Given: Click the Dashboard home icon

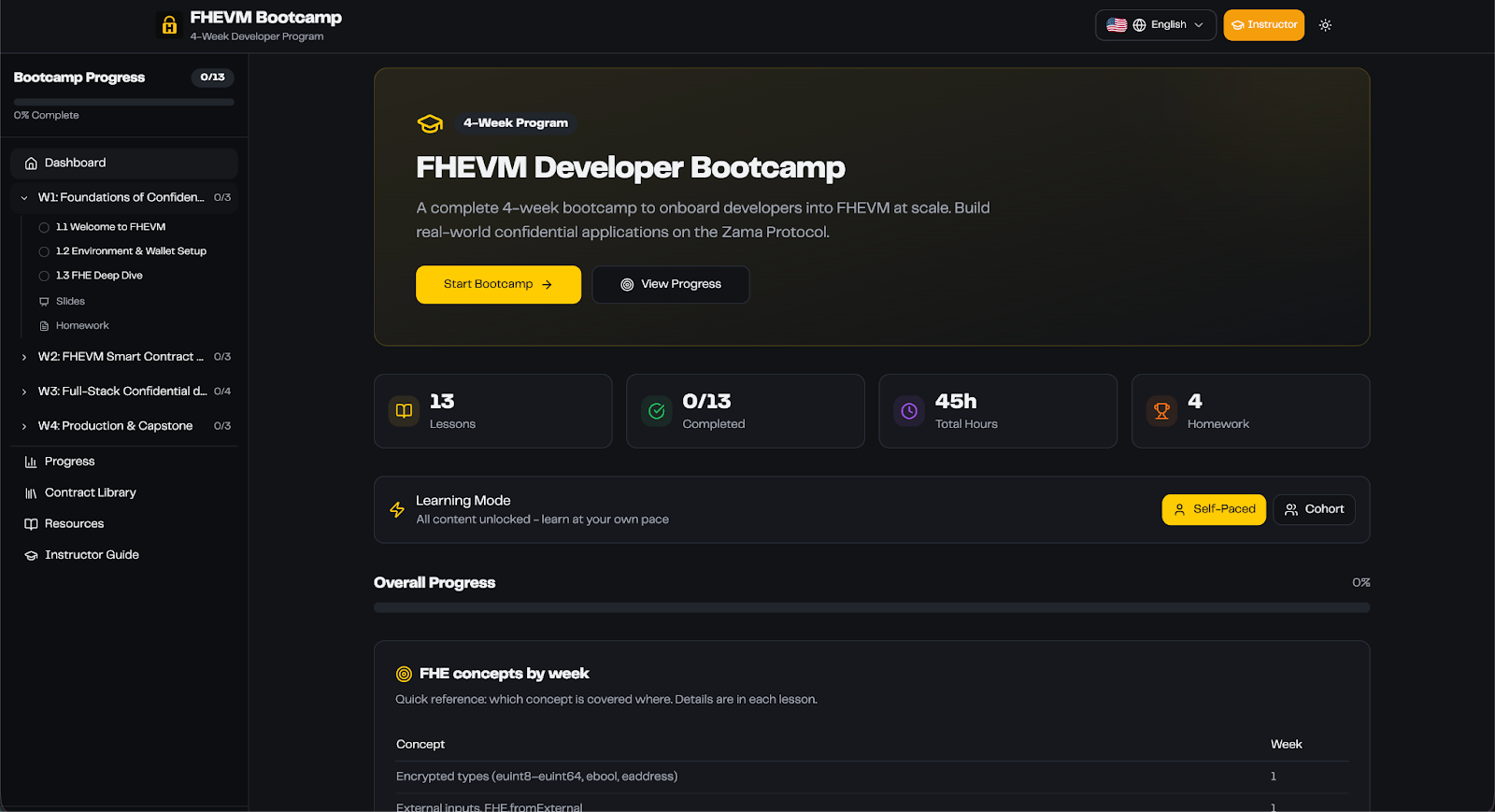Looking at the screenshot, I should 31,164.
